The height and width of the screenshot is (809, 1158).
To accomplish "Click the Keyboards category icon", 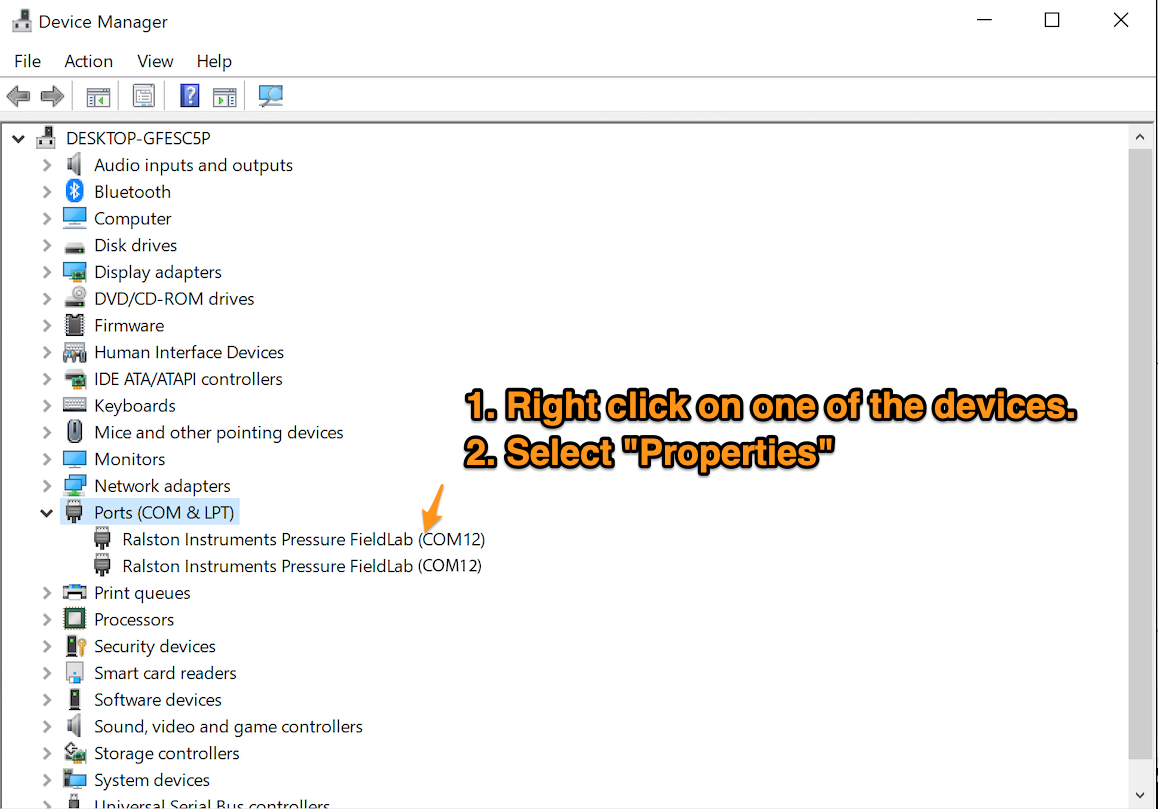I will tap(75, 405).
